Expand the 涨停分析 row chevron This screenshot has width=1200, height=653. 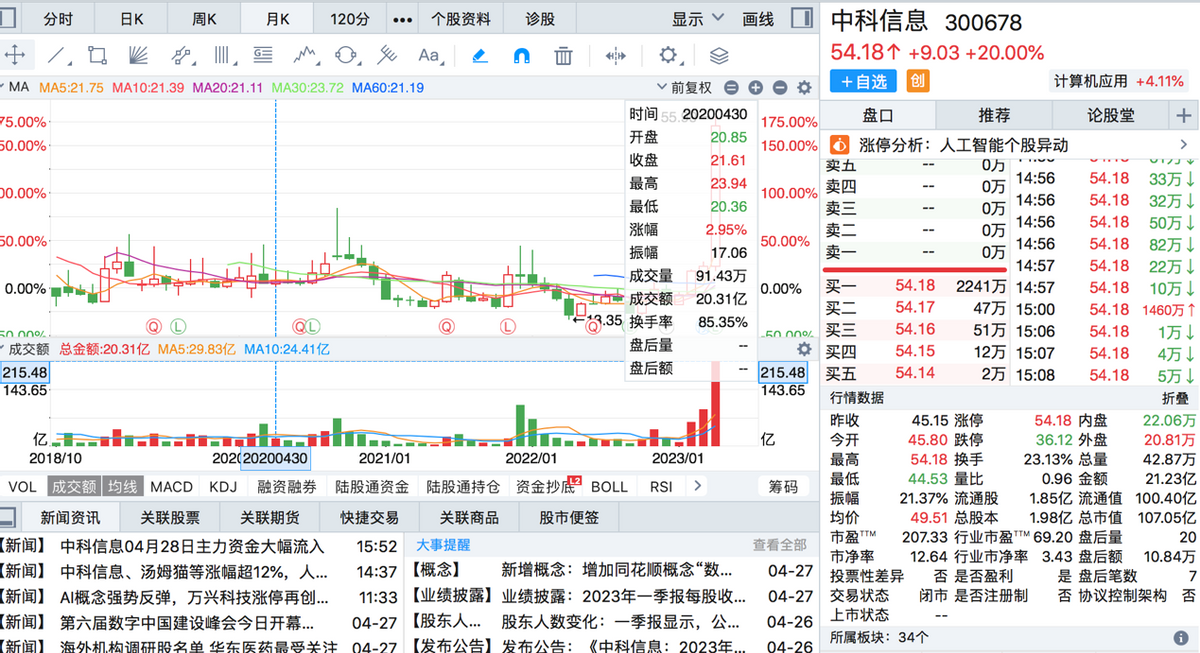click(x=1185, y=145)
